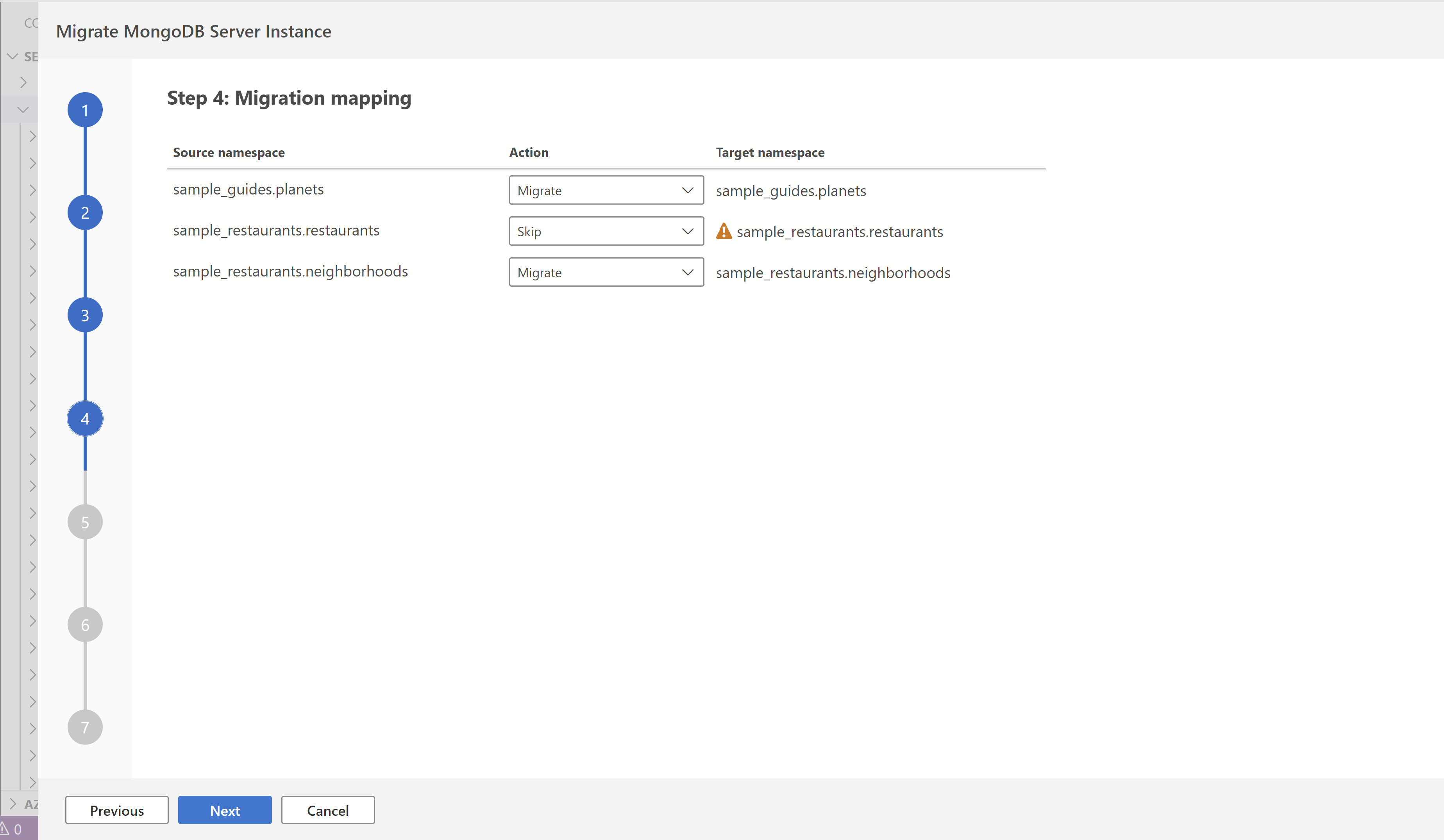Click Previous to return to step 3
The height and width of the screenshot is (840, 1444).
116,810
